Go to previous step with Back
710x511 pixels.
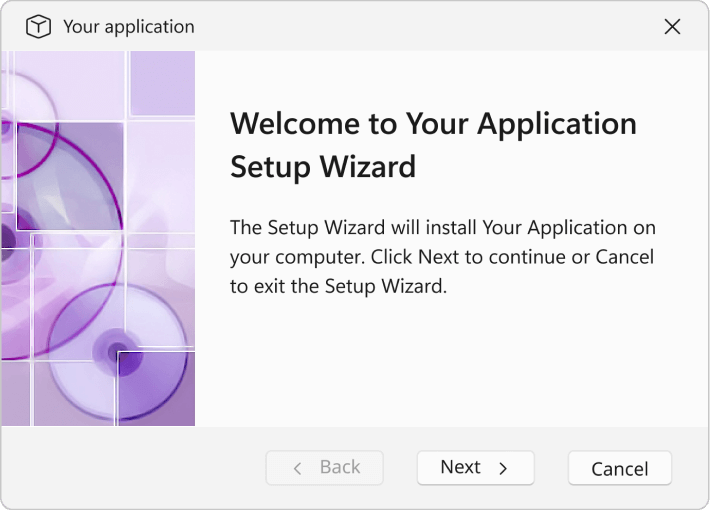324,468
